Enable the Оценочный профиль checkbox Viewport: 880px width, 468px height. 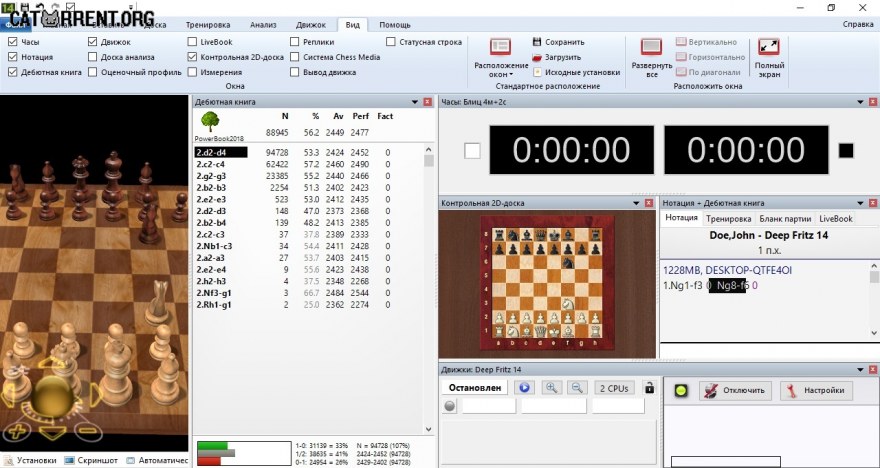pyautogui.click(x=93, y=72)
